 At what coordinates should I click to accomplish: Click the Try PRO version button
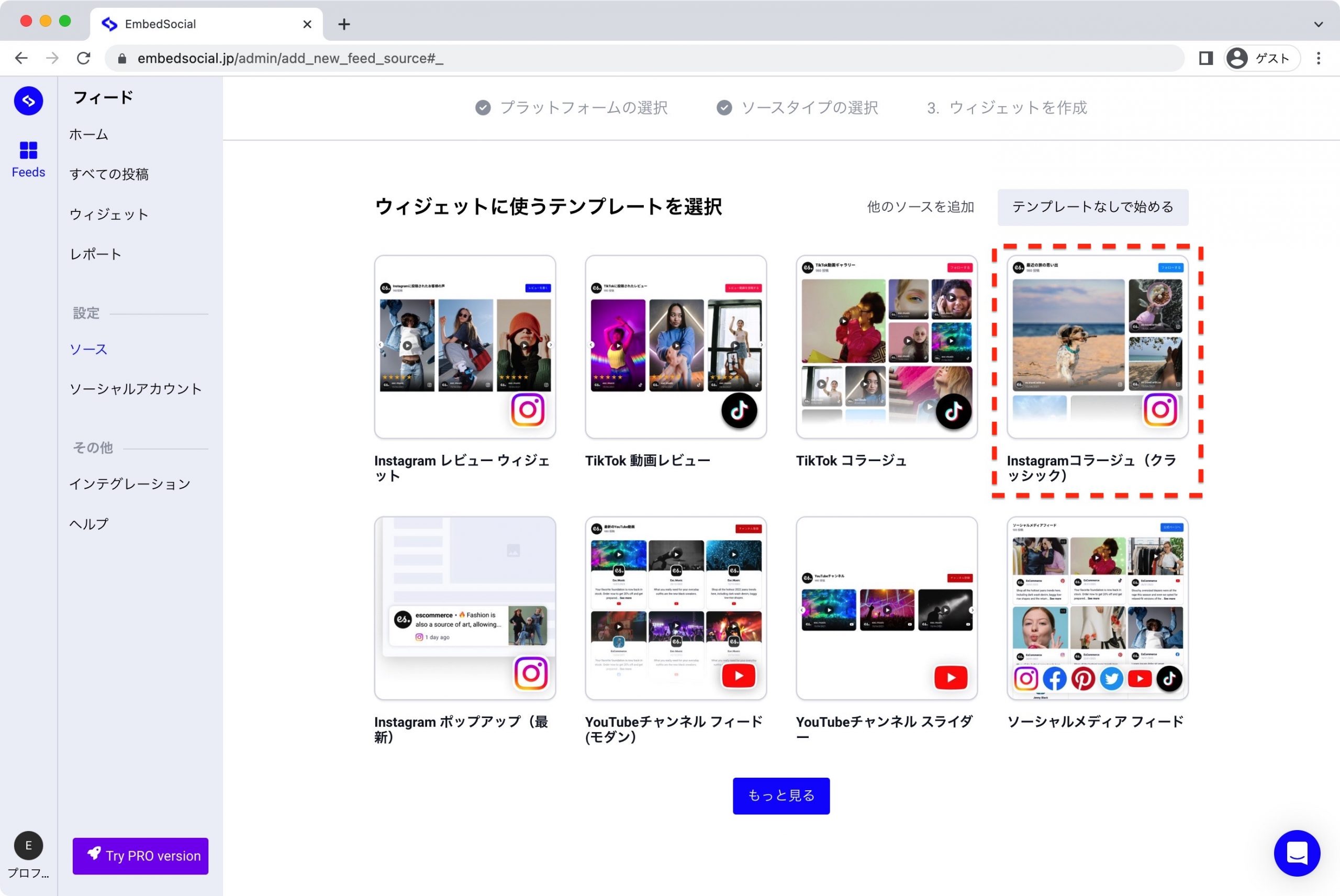140,855
